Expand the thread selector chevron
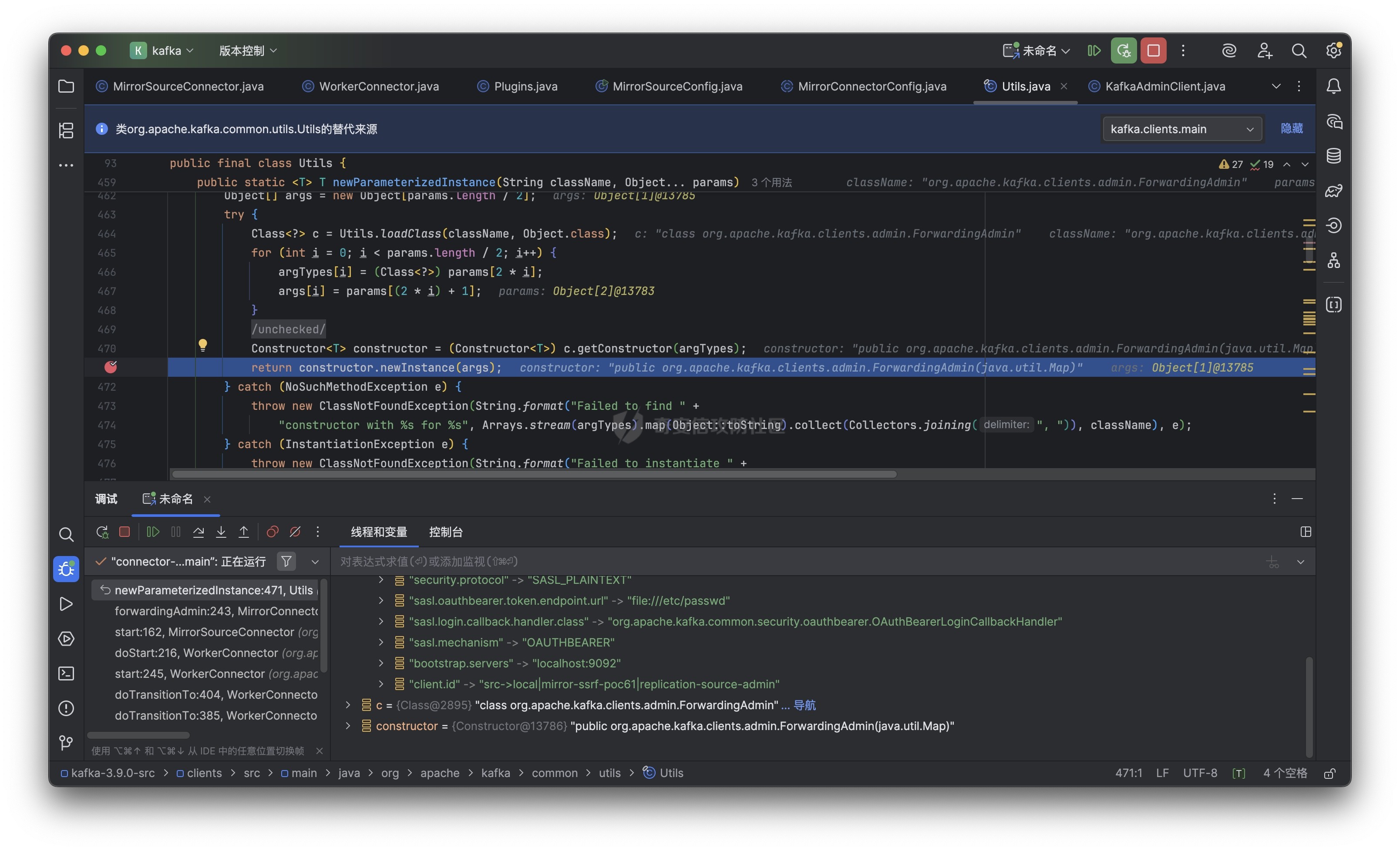 [315, 562]
